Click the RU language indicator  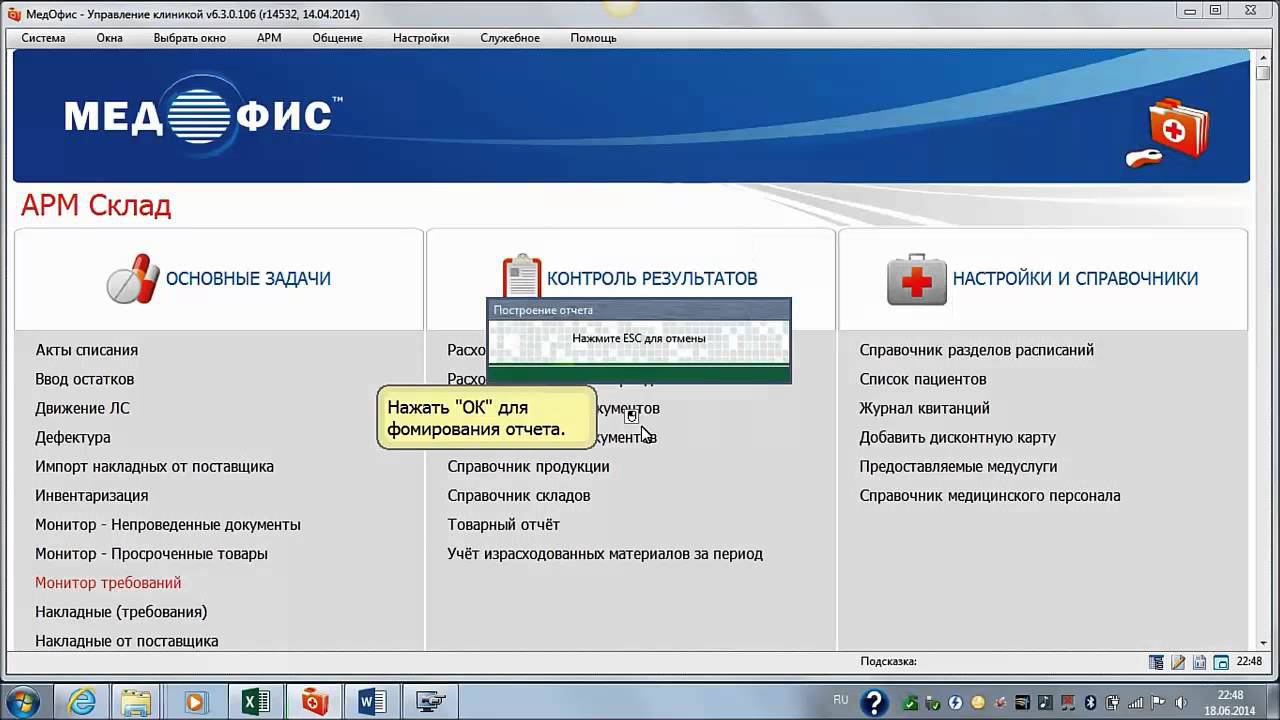click(841, 700)
